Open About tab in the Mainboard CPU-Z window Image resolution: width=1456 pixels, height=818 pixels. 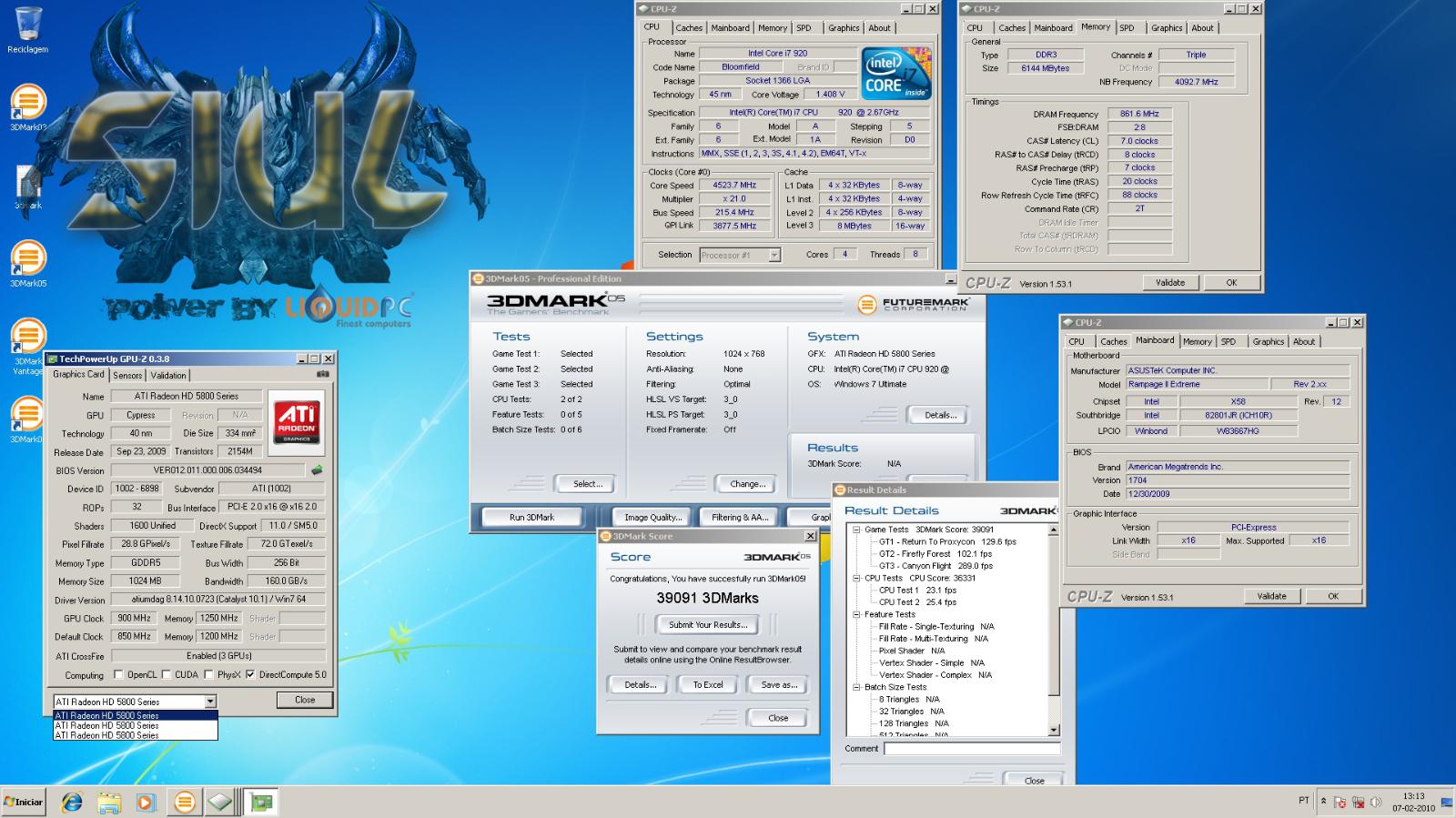1304,342
